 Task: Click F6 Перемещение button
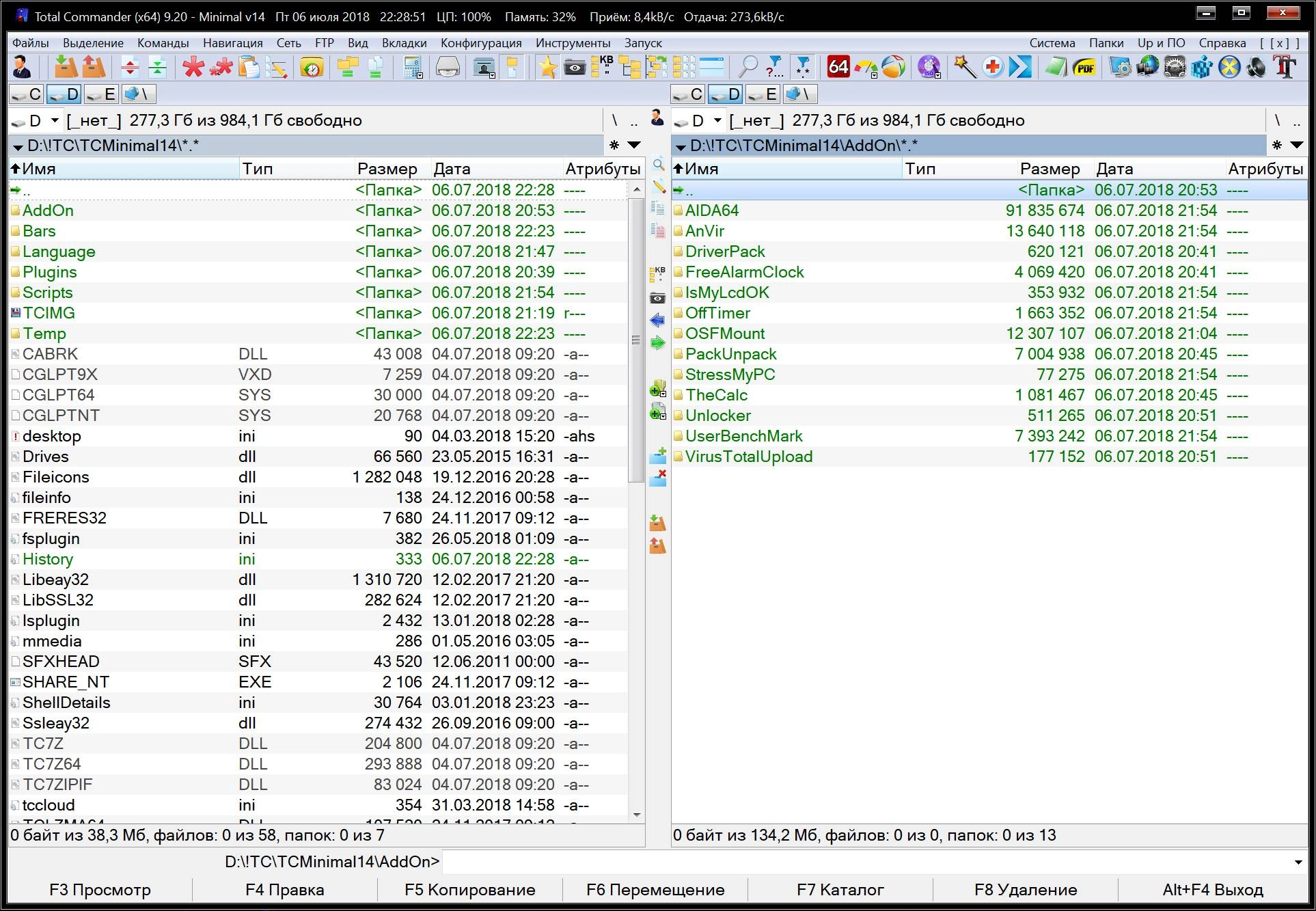pos(655,890)
